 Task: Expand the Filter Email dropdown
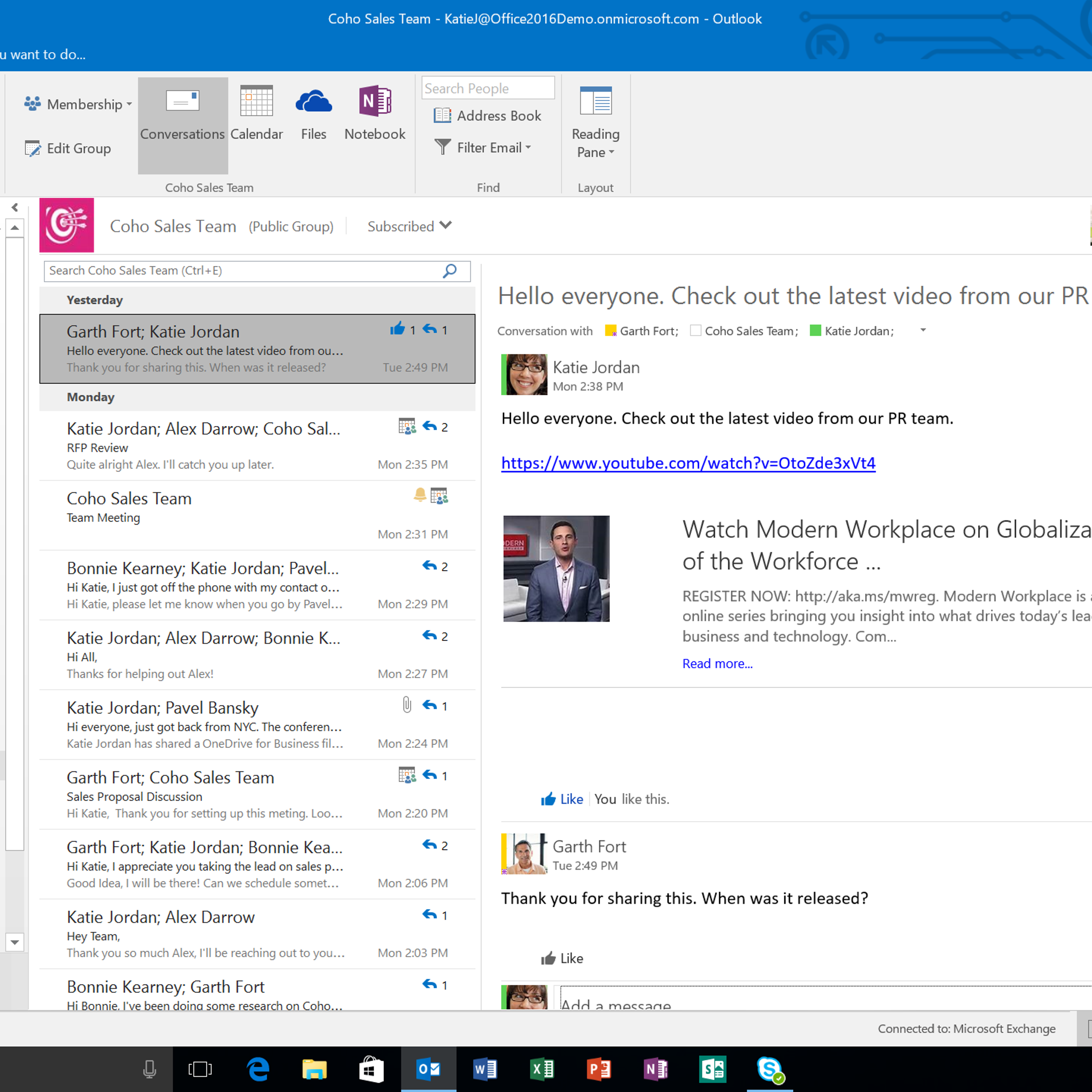[484, 148]
